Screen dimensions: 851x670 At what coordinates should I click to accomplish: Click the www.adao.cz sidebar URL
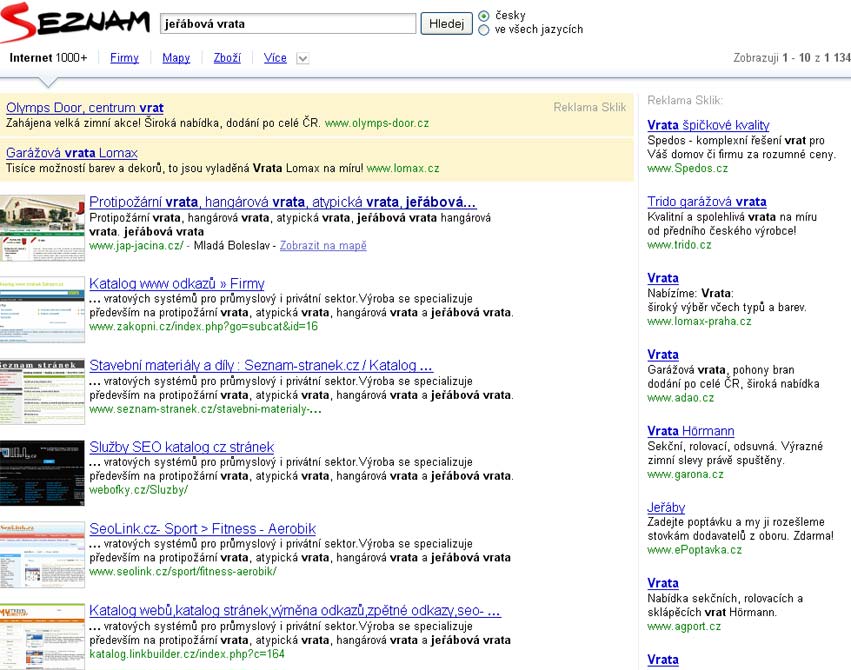(x=681, y=398)
